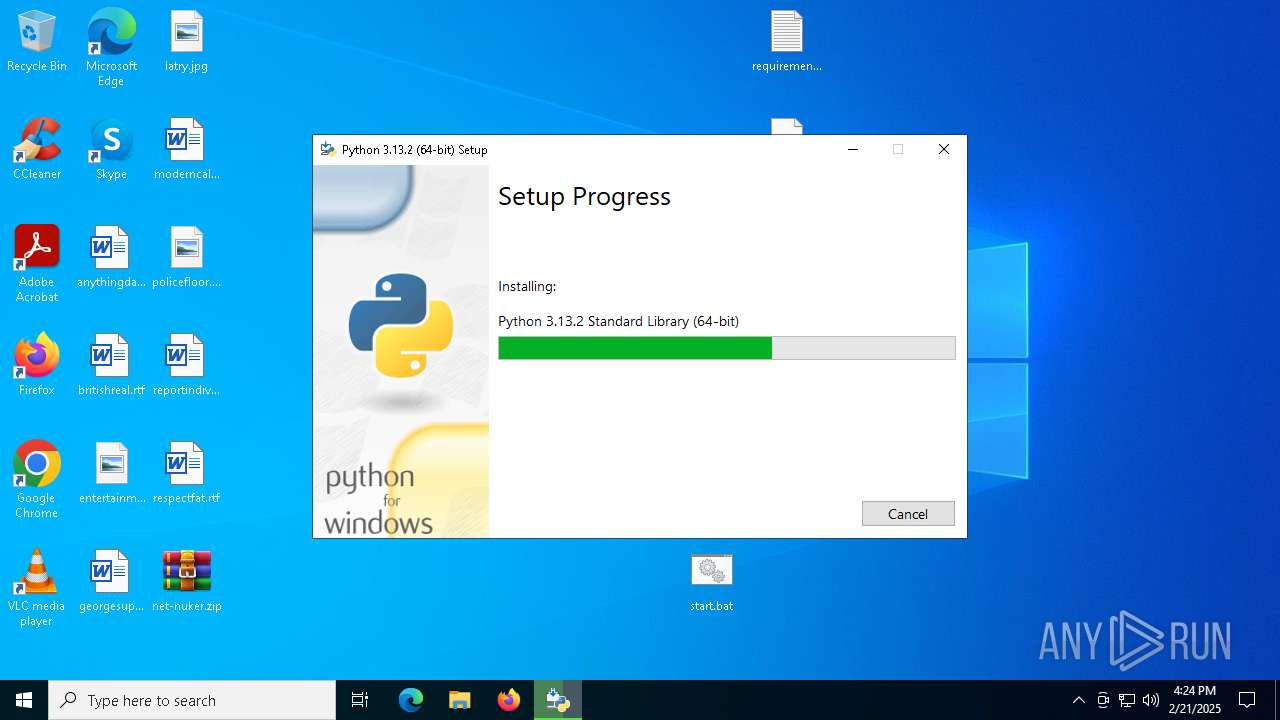This screenshot has width=1280, height=720.
Task: Open the clock showing 4:24 PM
Action: (1195, 700)
